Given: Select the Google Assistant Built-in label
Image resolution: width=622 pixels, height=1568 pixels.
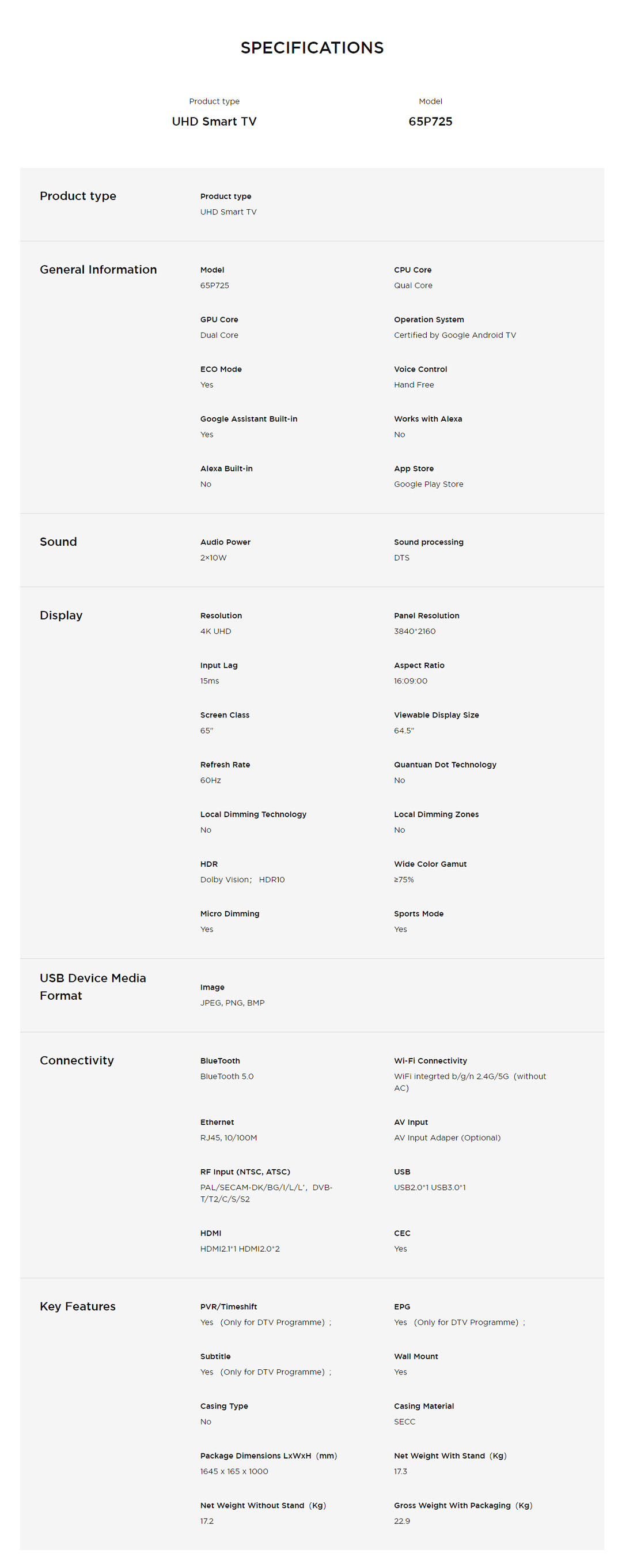Looking at the screenshot, I should pos(248,419).
